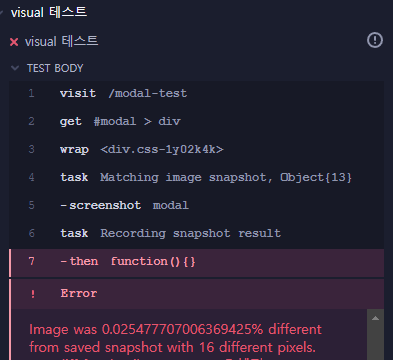This screenshot has width=393, height=360.
Task: Open the error info exclamation icon
Action: (x=375, y=40)
